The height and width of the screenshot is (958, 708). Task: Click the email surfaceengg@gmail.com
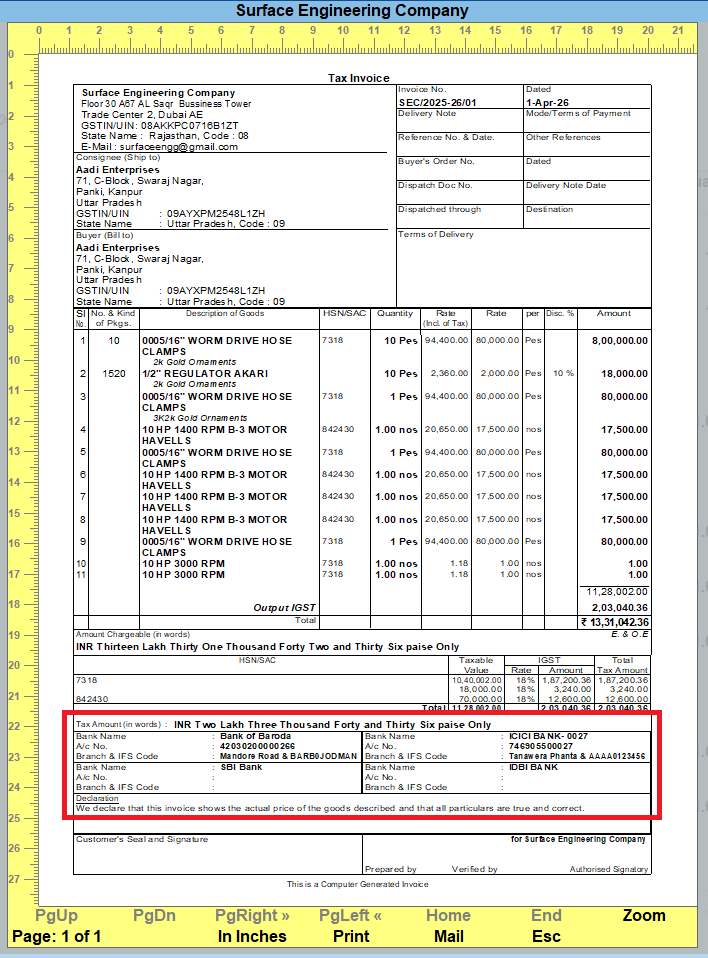178,147
